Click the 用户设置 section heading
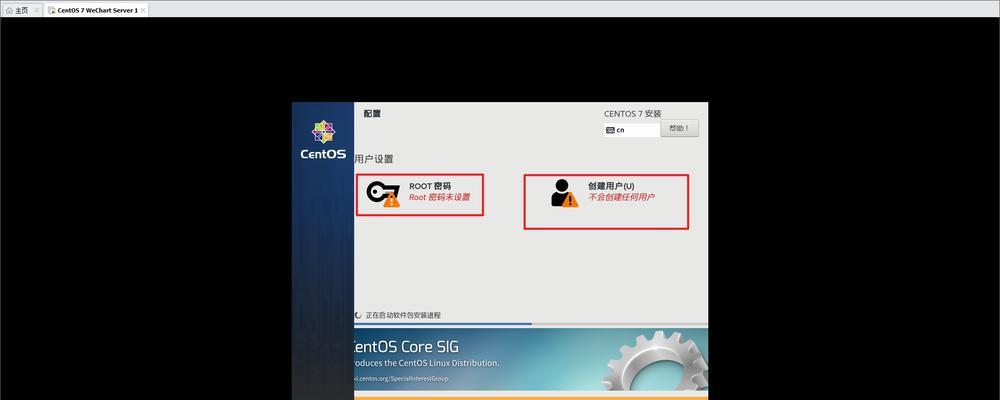1000x400 pixels. pyautogui.click(x=374, y=159)
